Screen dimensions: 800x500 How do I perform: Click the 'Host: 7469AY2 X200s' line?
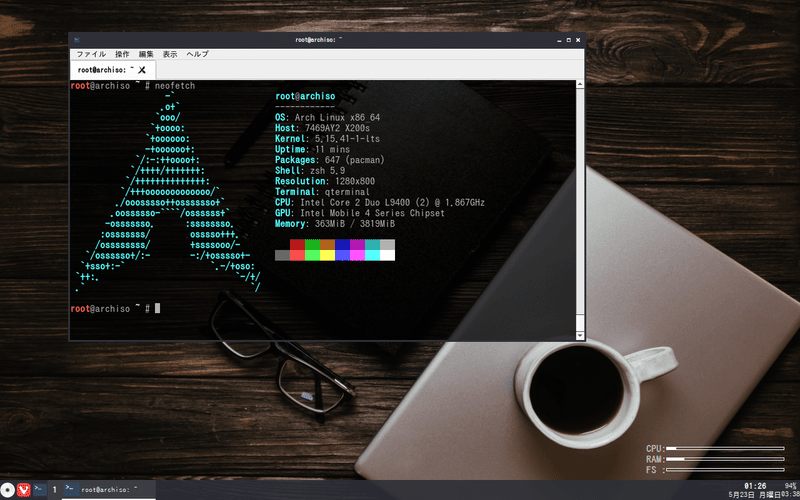(322, 129)
